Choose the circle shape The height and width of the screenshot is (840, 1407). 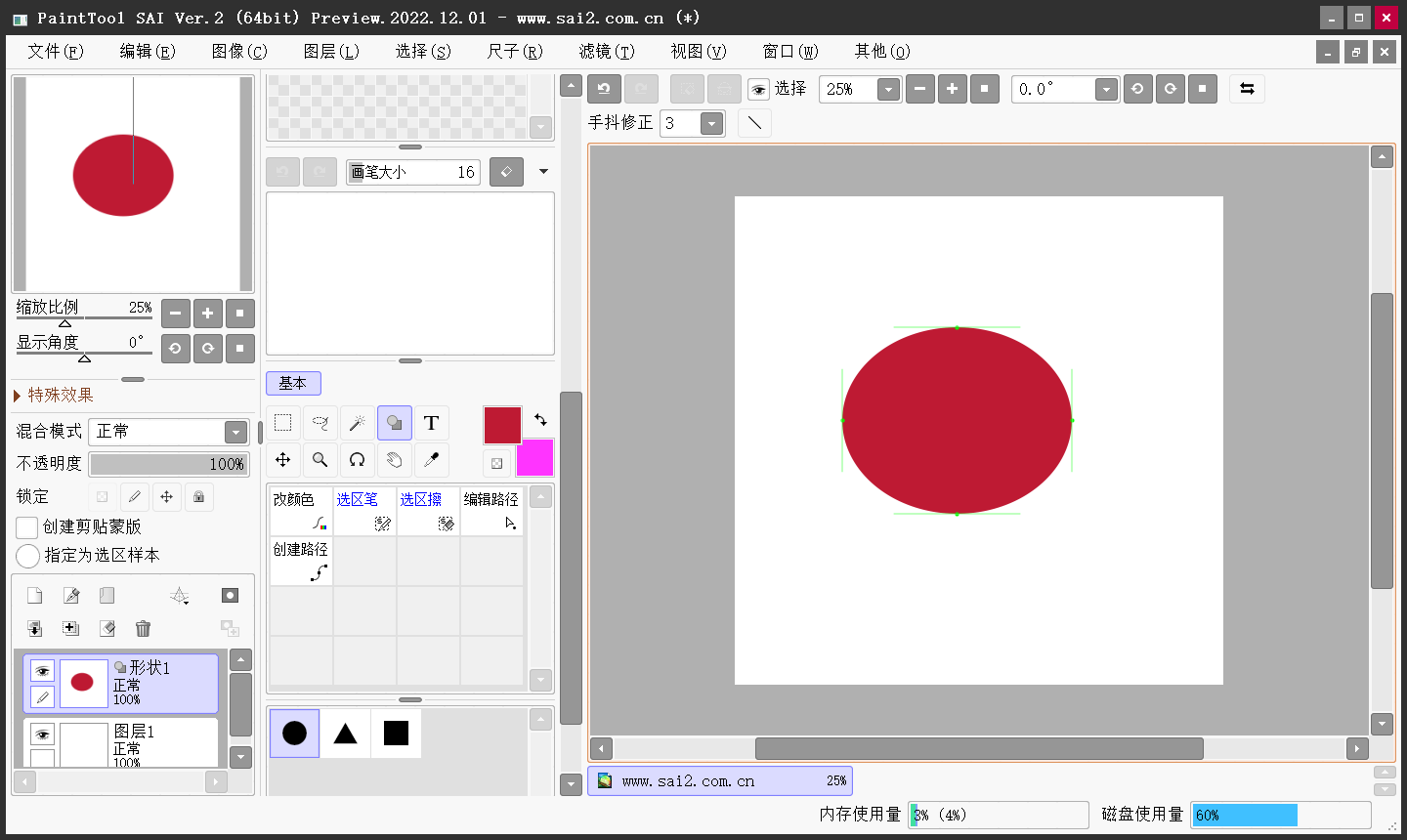294,734
